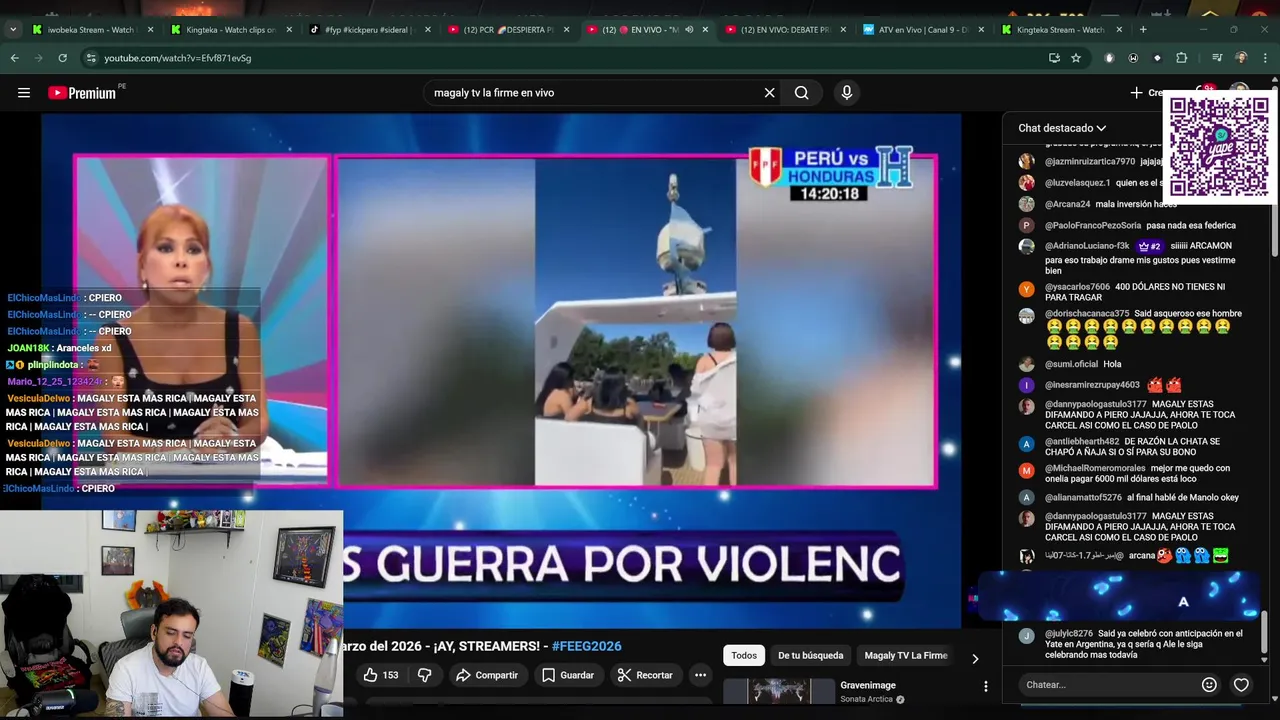This screenshot has width=1280, height=720.
Task: Click @sumi.oficial chat username
Action: [x=1071, y=364]
